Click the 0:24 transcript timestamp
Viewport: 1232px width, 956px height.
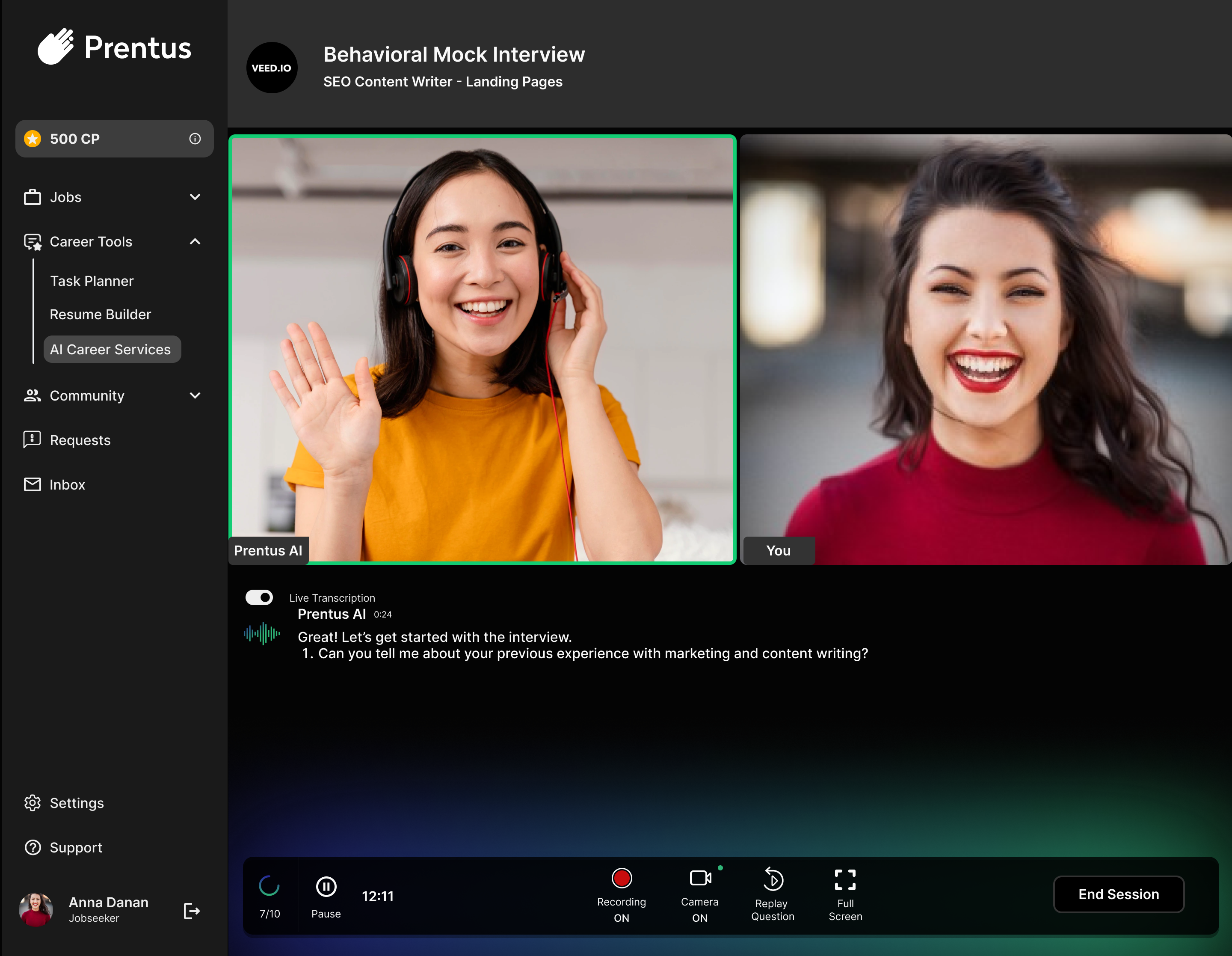tap(382, 615)
